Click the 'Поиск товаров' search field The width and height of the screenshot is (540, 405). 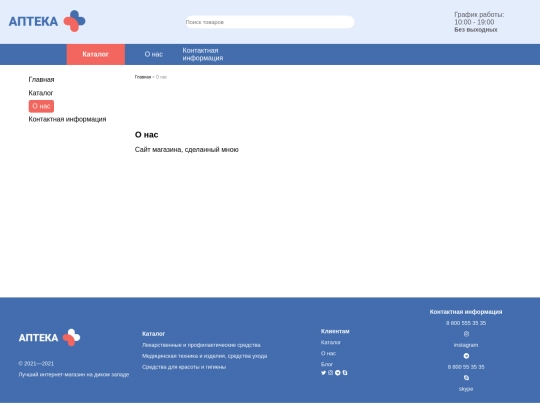click(x=270, y=22)
